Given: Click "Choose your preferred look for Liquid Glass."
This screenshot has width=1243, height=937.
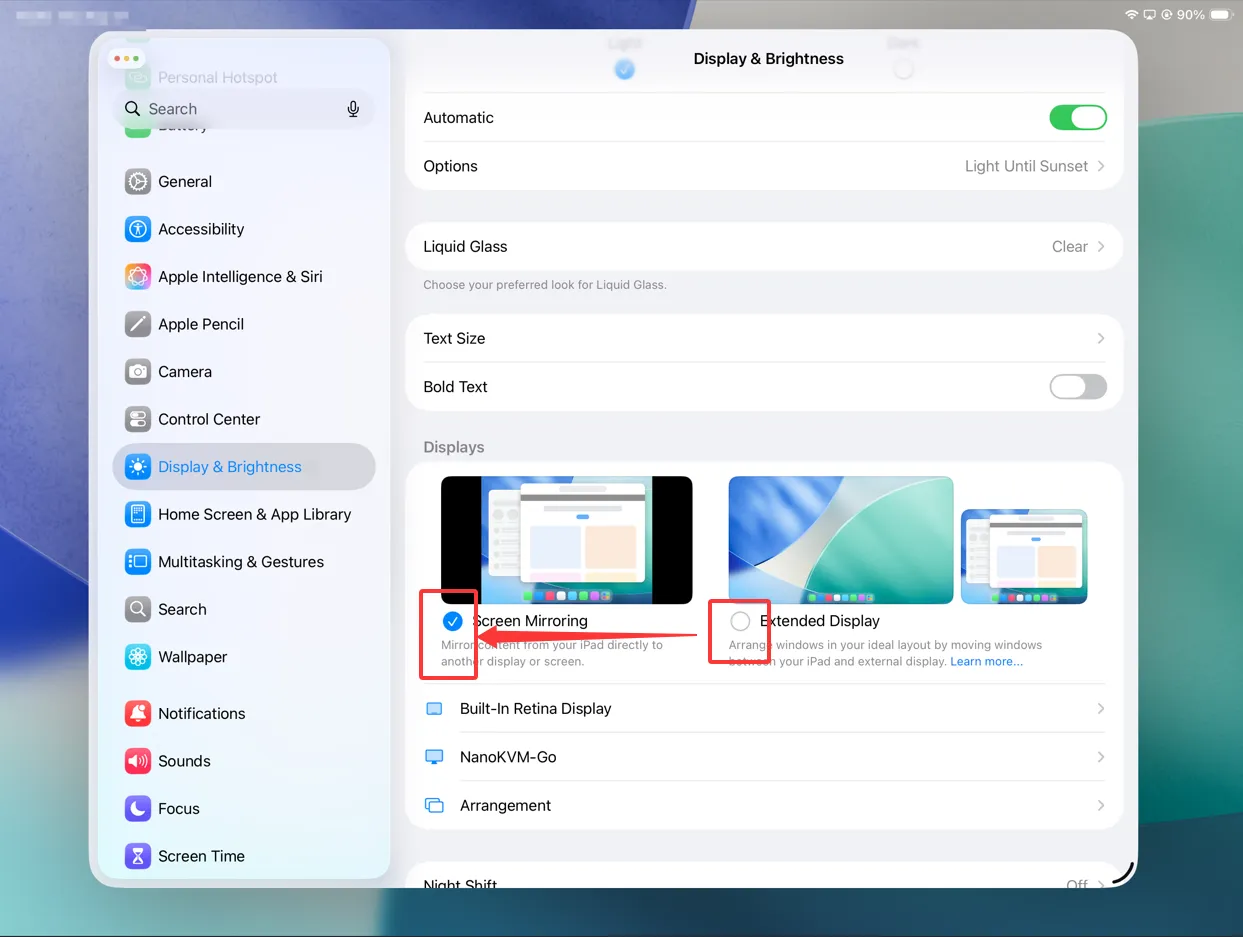Looking at the screenshot, I should click(x=545, y=285).
